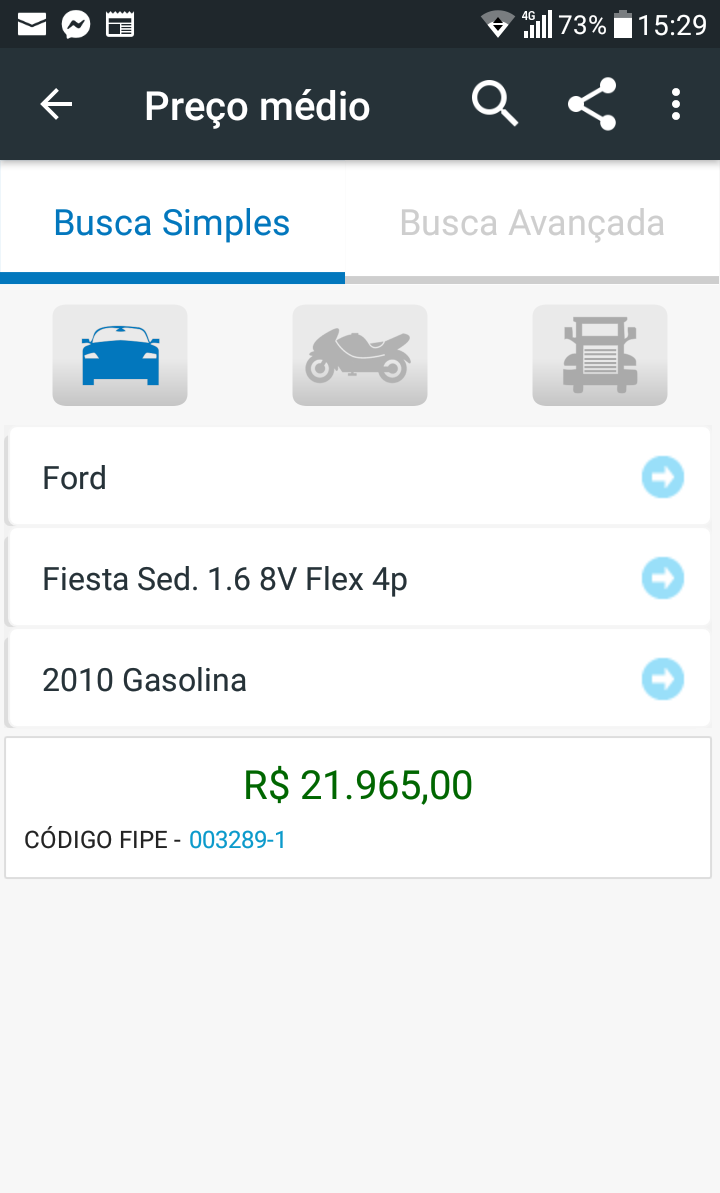Screen dimensions: 720x1193
Task: Switch to the Busca Simples tab
Action: [x=172, y=223]
